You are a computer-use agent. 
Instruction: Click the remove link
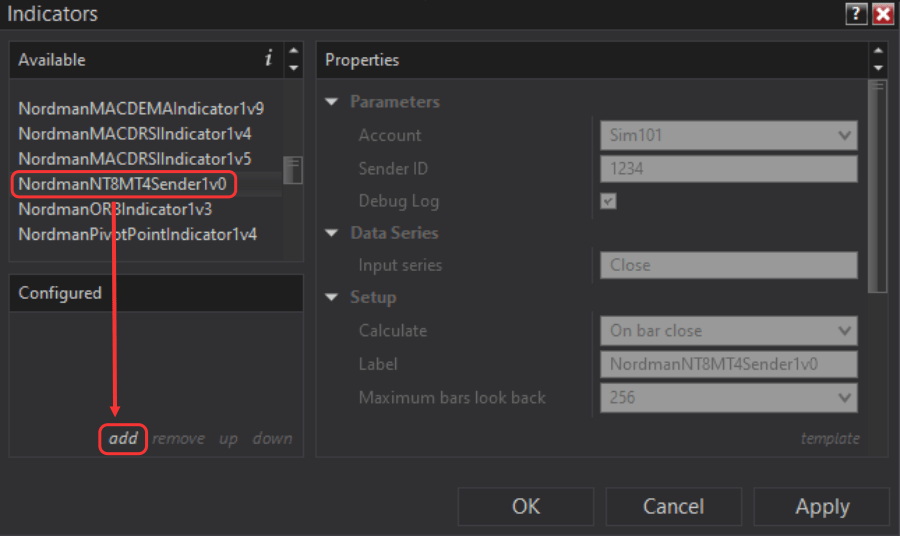179,439
